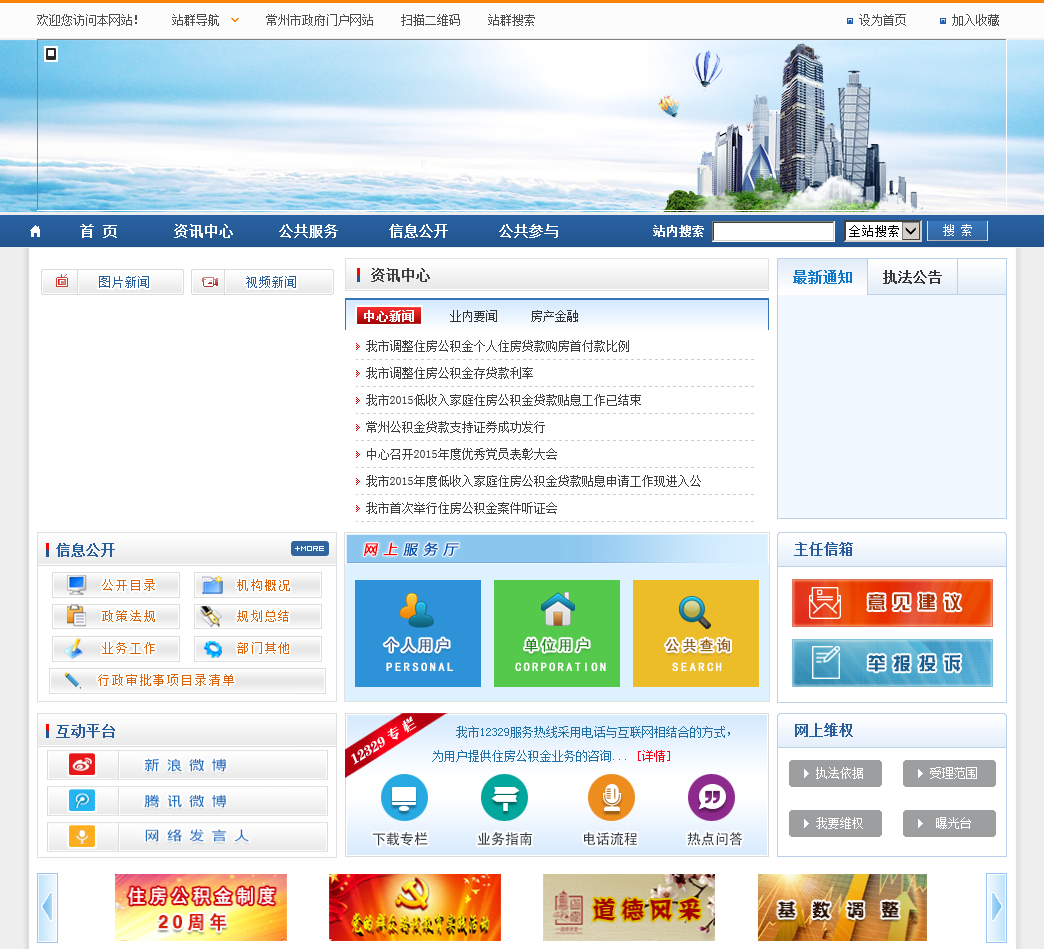Click the 公开目录 monitor icon
Screen dimensions: 1044x949
point(77,585)
